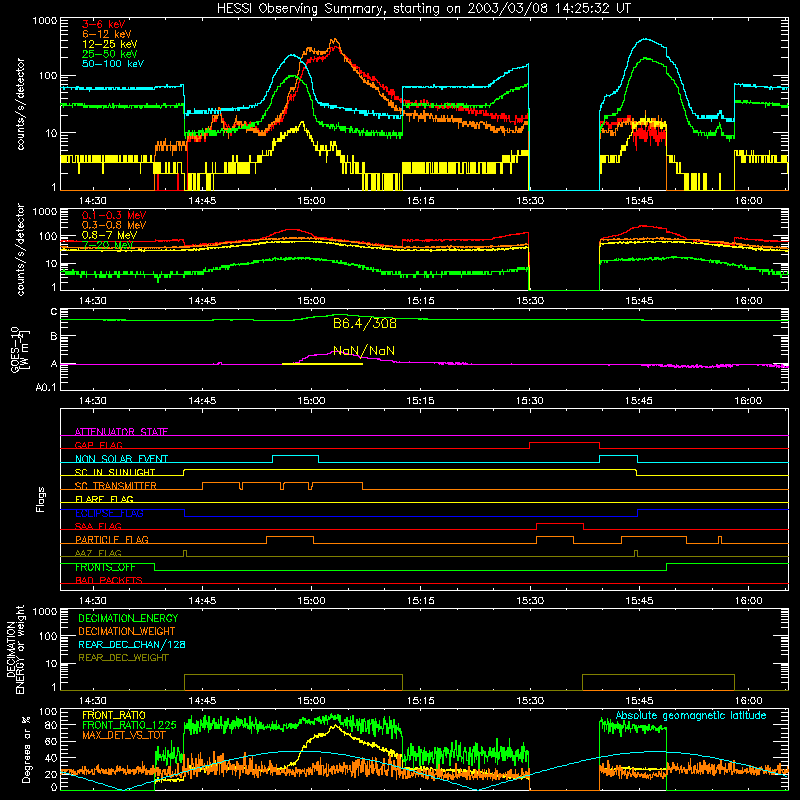Click the 7-20 MeV legend label
Image resolution: width=800 pixels, height=800 pixels.
(x=108, y=244)
